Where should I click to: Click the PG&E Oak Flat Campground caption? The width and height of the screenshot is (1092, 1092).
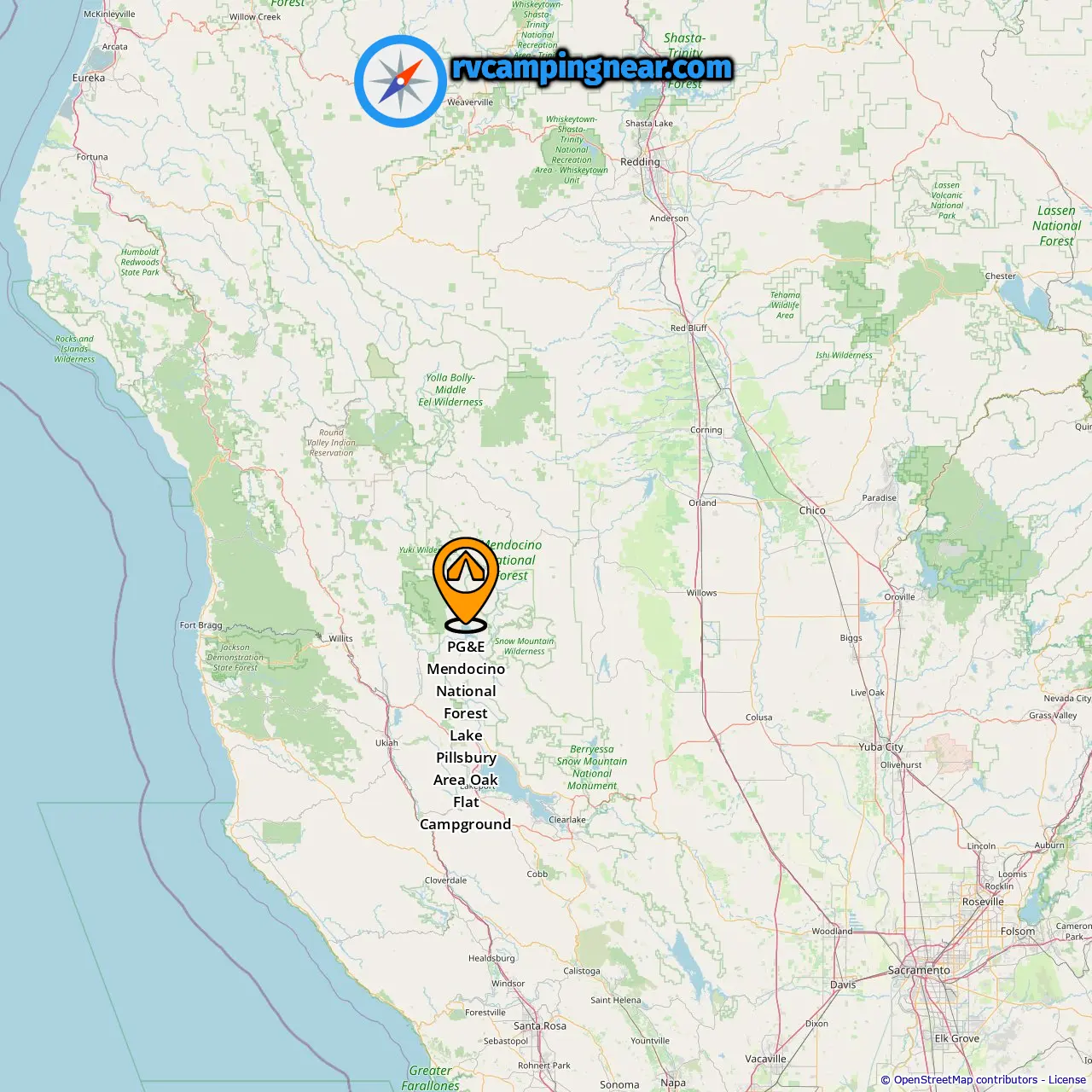point(466,735)
